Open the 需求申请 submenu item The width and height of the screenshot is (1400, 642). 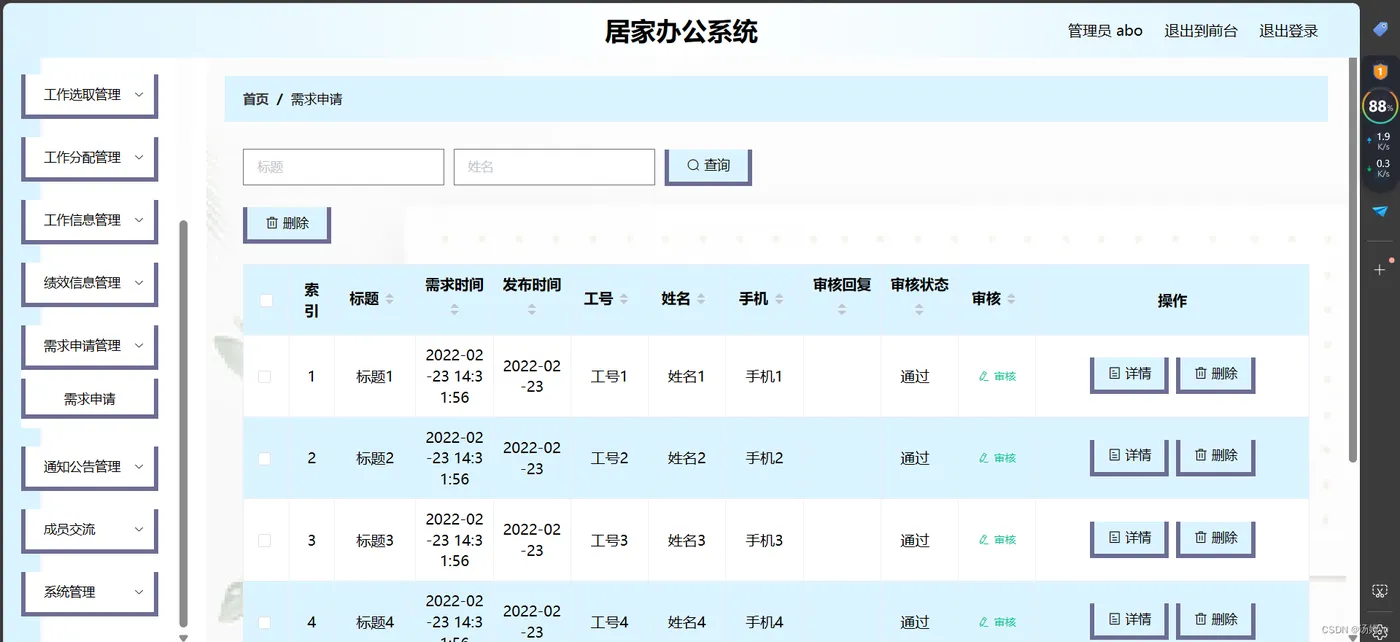[90, 399]
